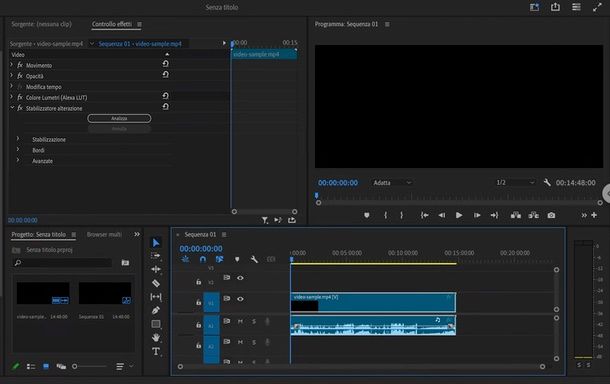Mute the A1 audio track
This screenshot has height=384, width=610.
[x=240, y=321]
